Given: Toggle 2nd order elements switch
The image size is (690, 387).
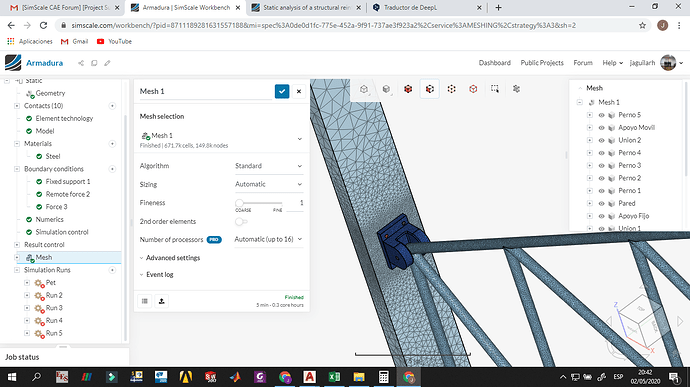Looking at the screenshot, I should pos(241,221).
